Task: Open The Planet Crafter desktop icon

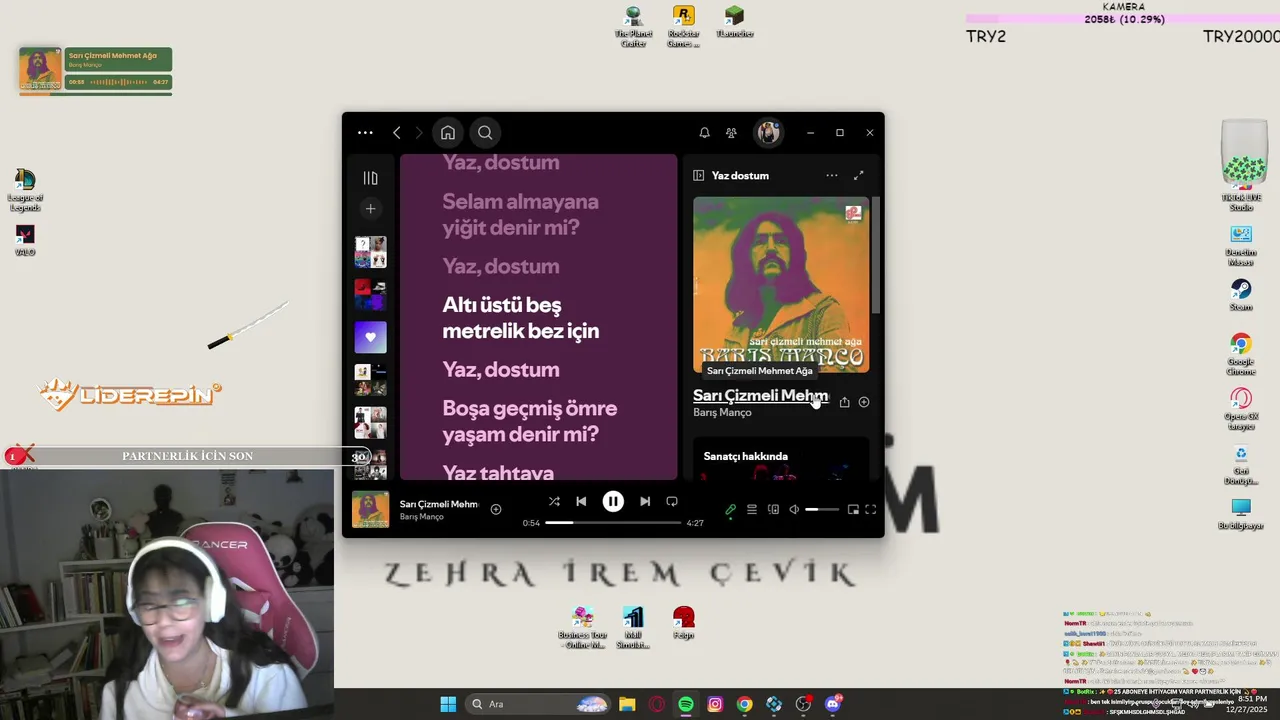Action: point(633,27)
